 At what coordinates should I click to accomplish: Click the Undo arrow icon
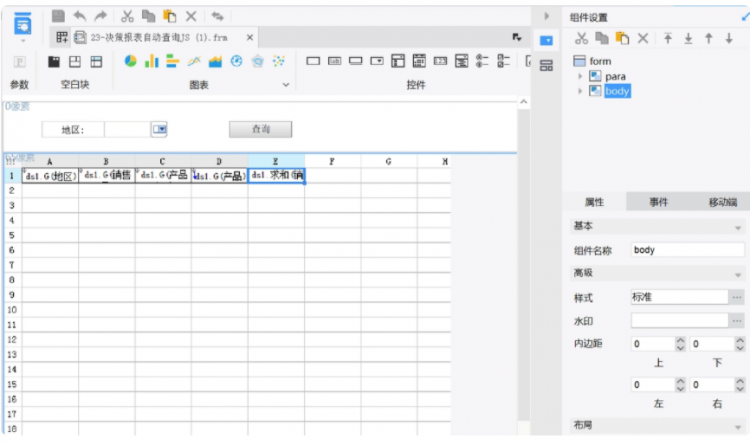[79, 16]
